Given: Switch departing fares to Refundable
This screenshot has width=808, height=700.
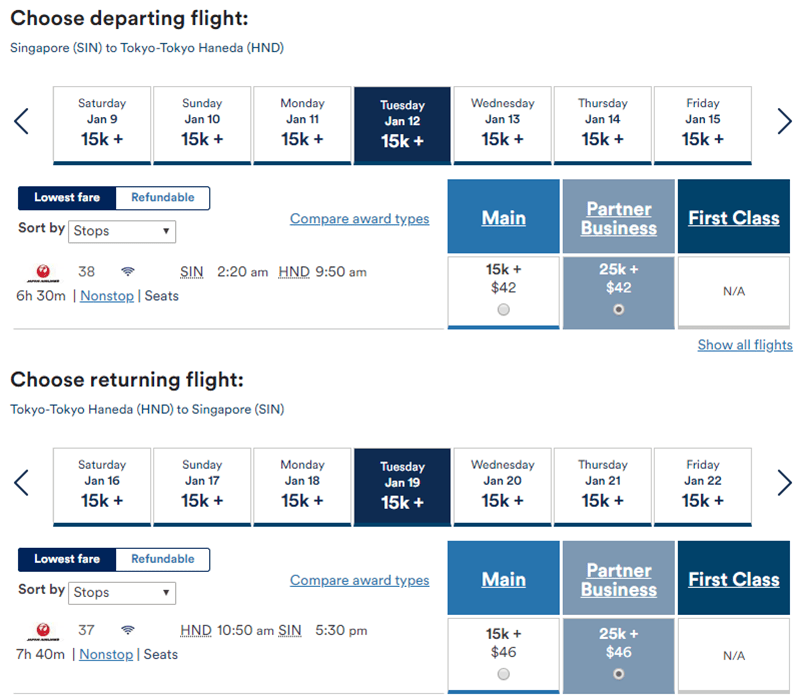Looking at the screenshot, I should 163,198.
